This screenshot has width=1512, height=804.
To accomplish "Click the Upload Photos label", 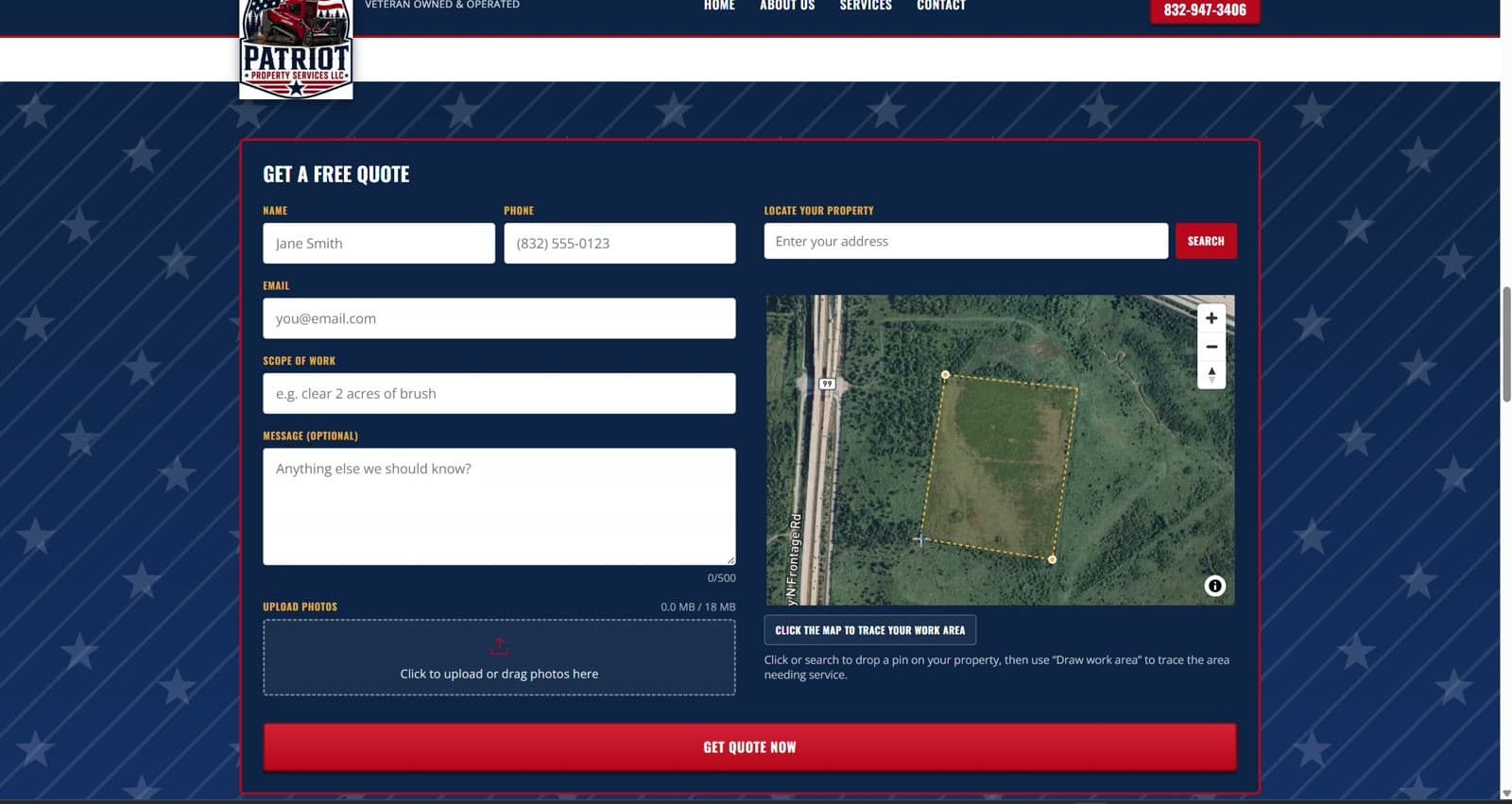I will pyautogui.click(x=300, y=607).
